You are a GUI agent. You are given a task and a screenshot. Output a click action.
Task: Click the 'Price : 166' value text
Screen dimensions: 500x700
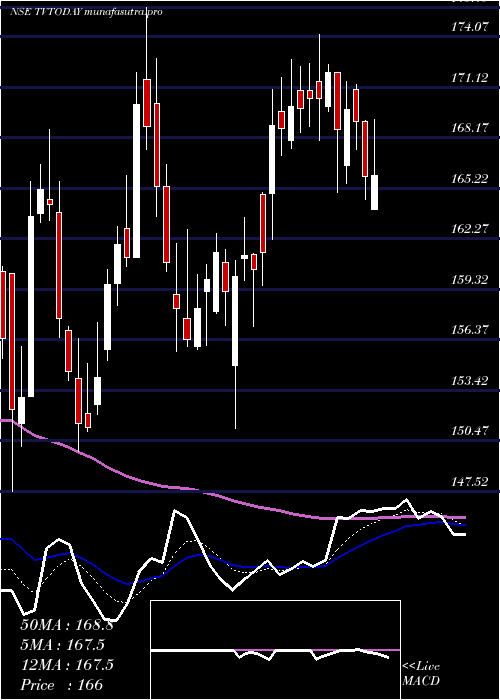tap(62, 685)
